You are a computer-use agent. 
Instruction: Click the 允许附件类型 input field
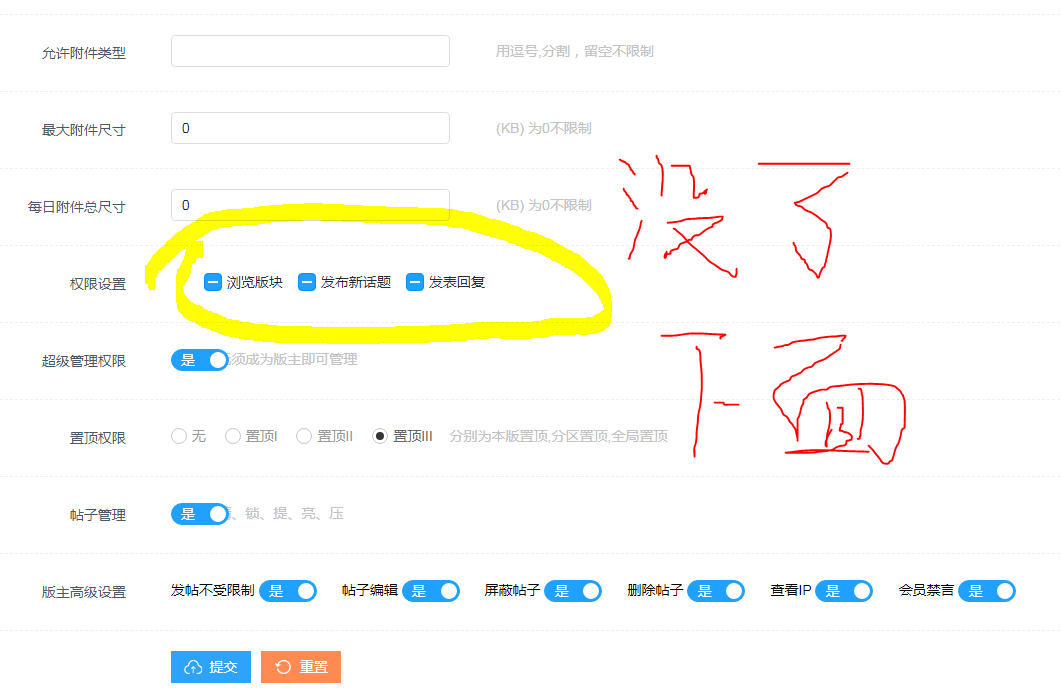pyautogui.click(x=310, y=51)
